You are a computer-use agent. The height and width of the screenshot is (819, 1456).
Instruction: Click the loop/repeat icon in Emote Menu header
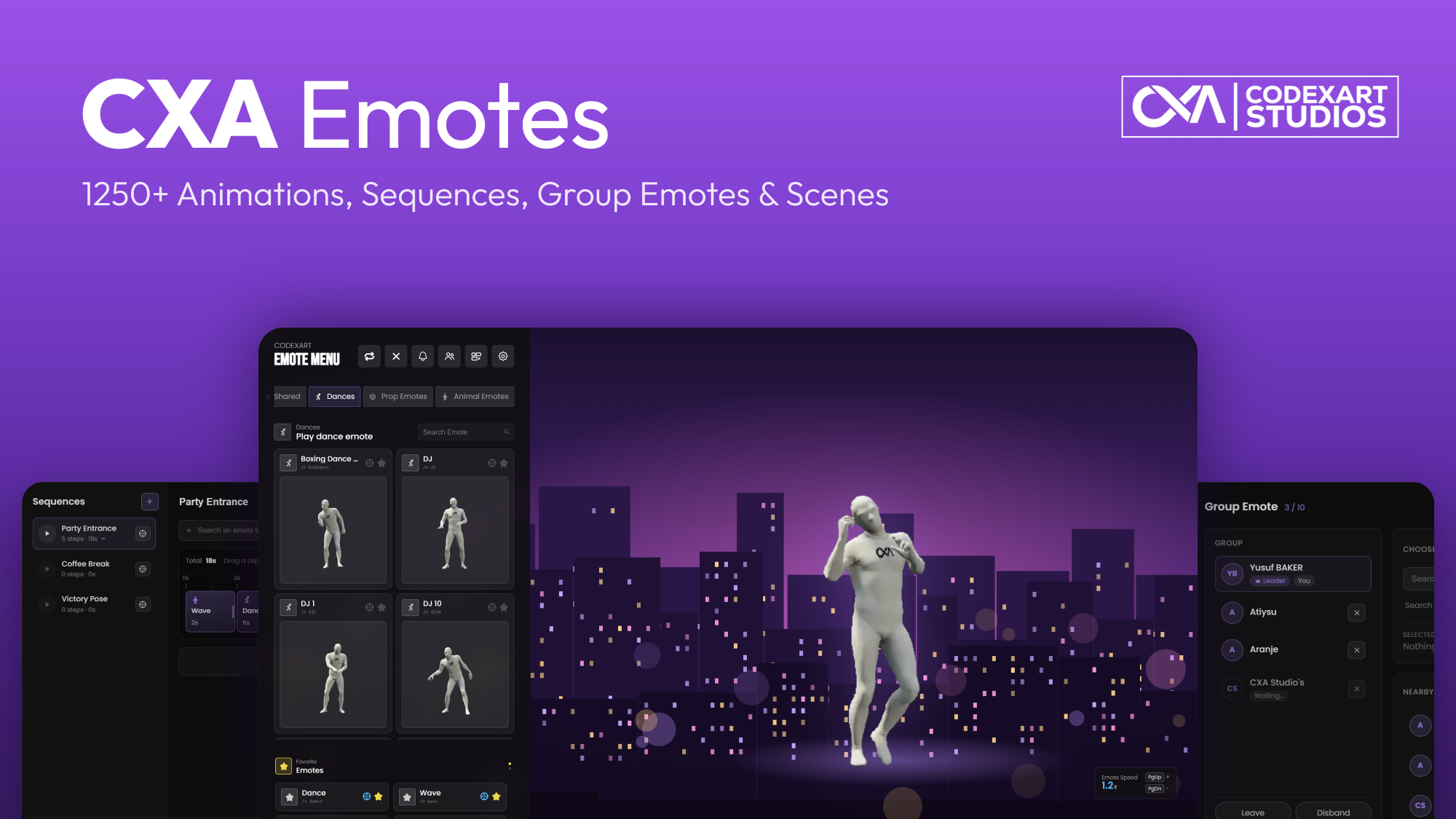(369, 357)
